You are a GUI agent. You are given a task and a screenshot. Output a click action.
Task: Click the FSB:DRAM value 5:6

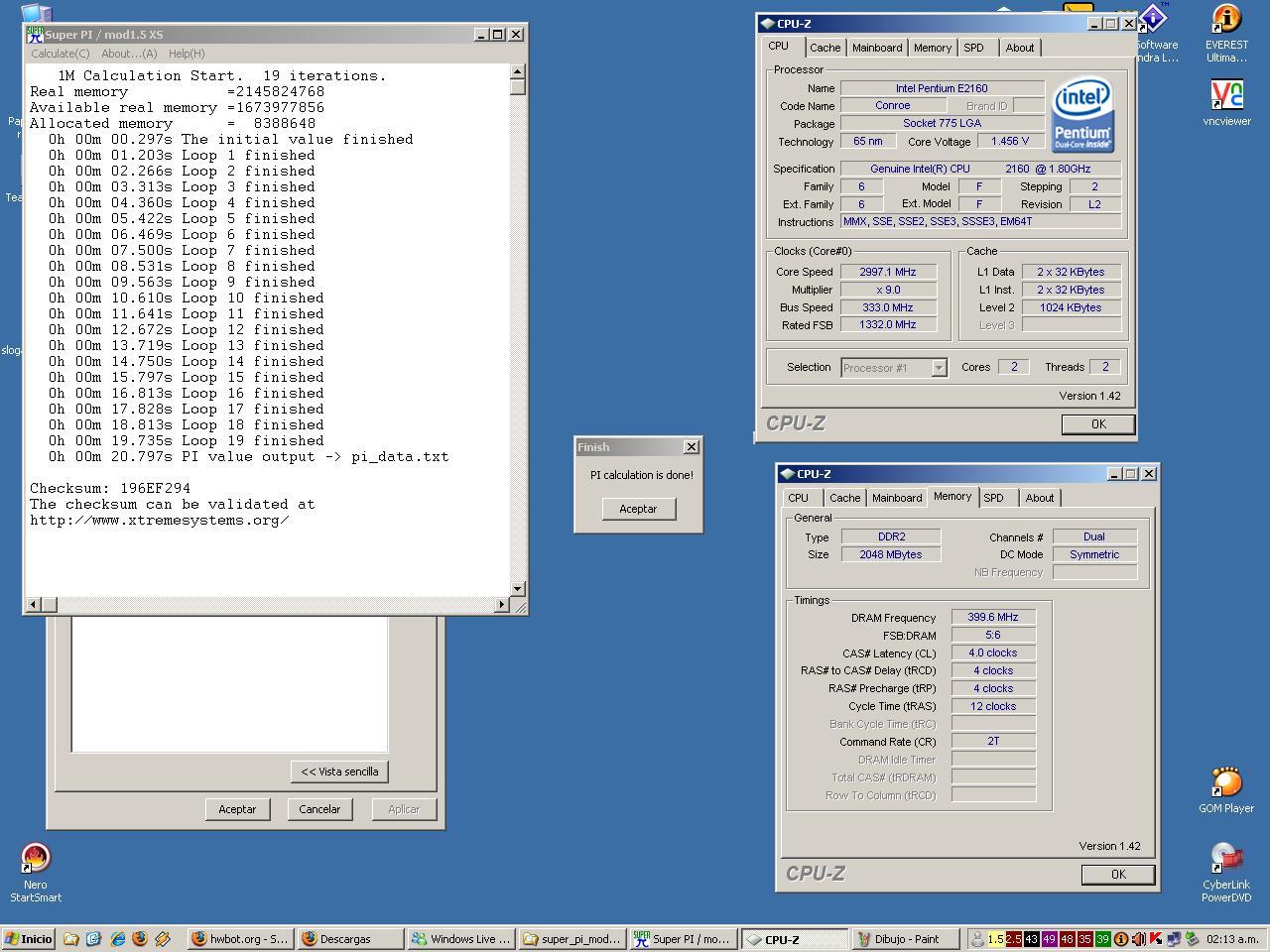click(993, 635)
